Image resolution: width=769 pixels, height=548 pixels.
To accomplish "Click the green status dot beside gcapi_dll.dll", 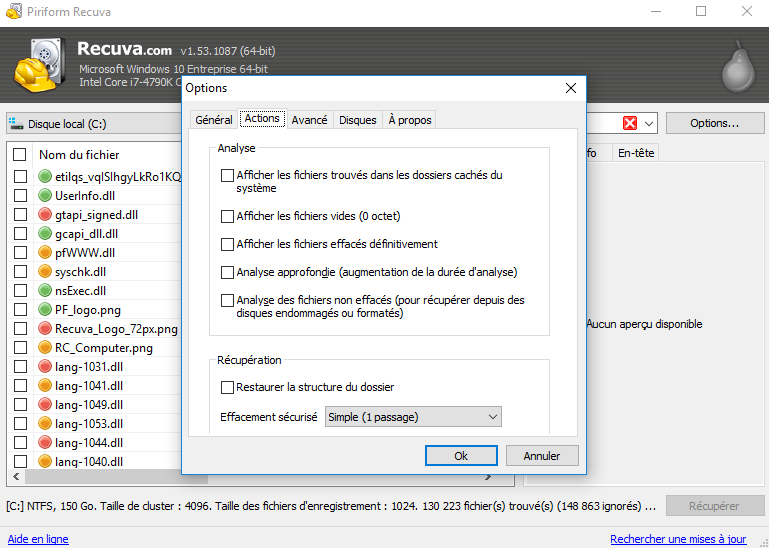I will (45, 234).
